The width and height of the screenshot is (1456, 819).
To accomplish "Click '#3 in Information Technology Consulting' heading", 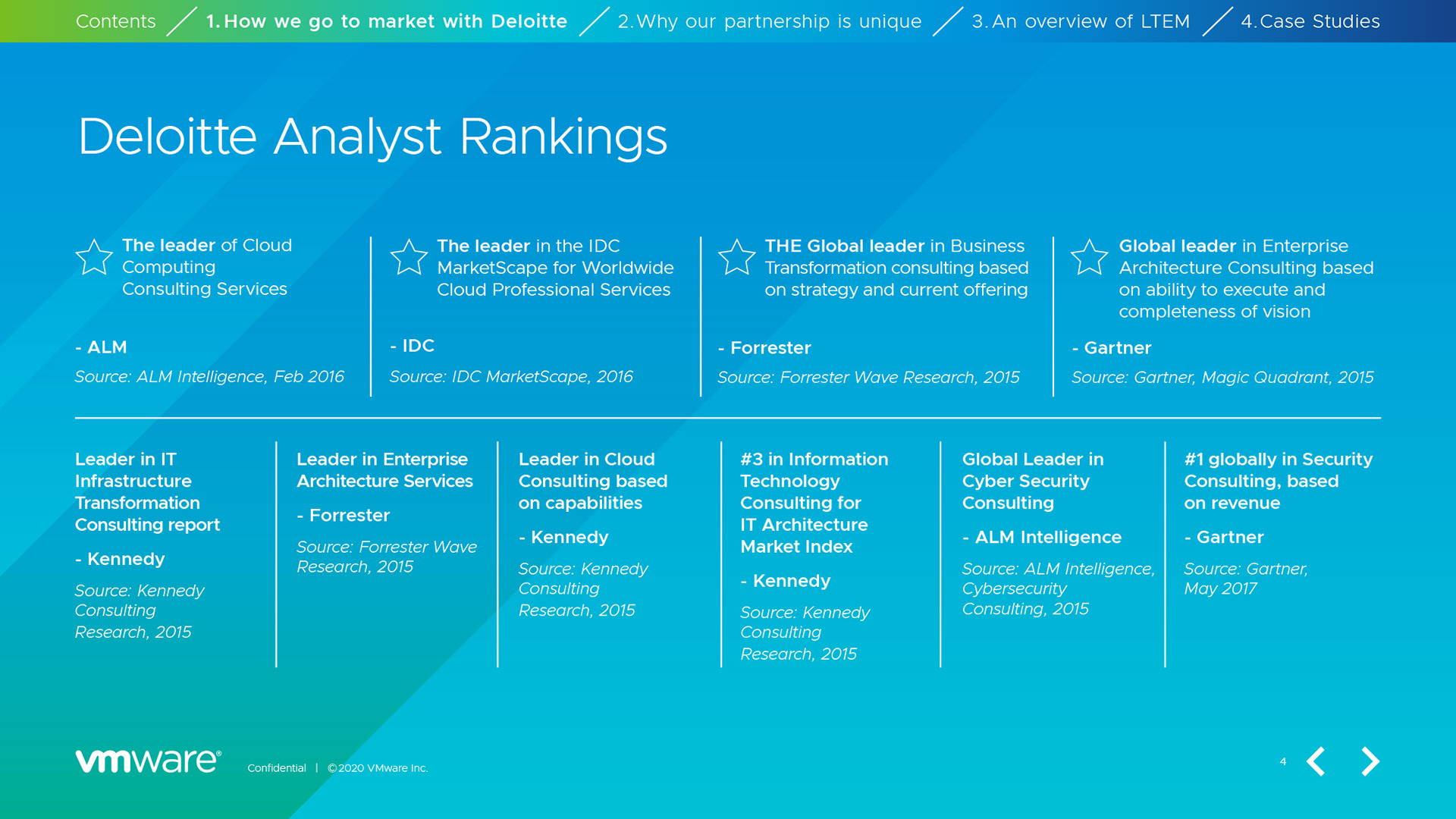I will 814,503.
